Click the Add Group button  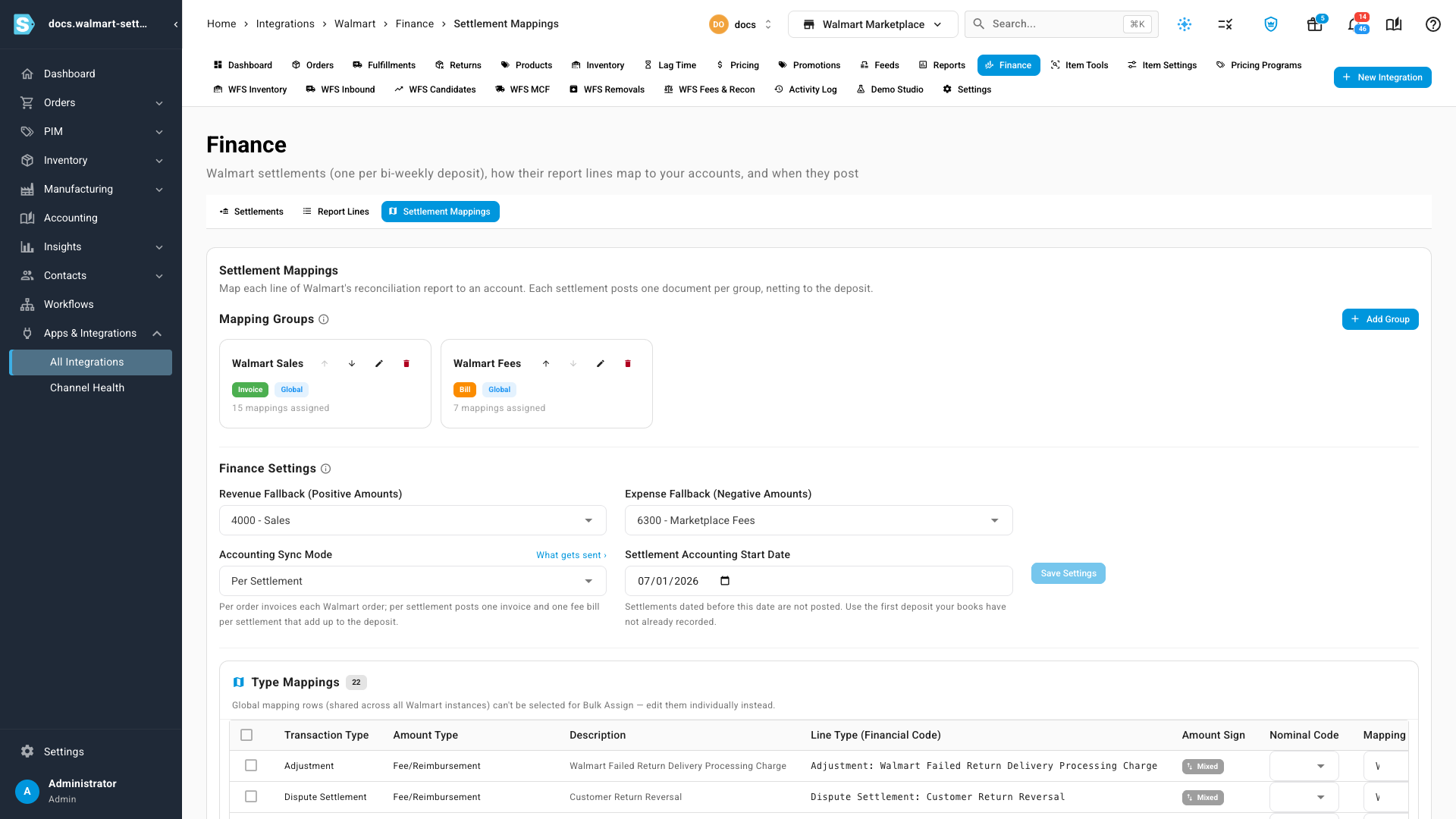click(1380, 319)
